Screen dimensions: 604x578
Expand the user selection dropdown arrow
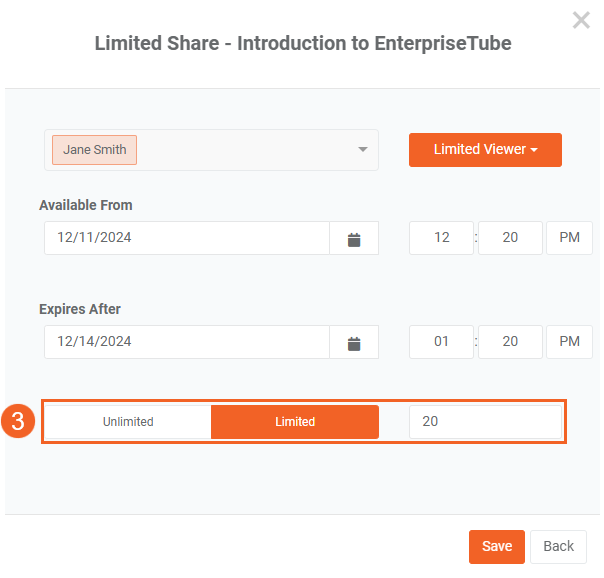362,150
